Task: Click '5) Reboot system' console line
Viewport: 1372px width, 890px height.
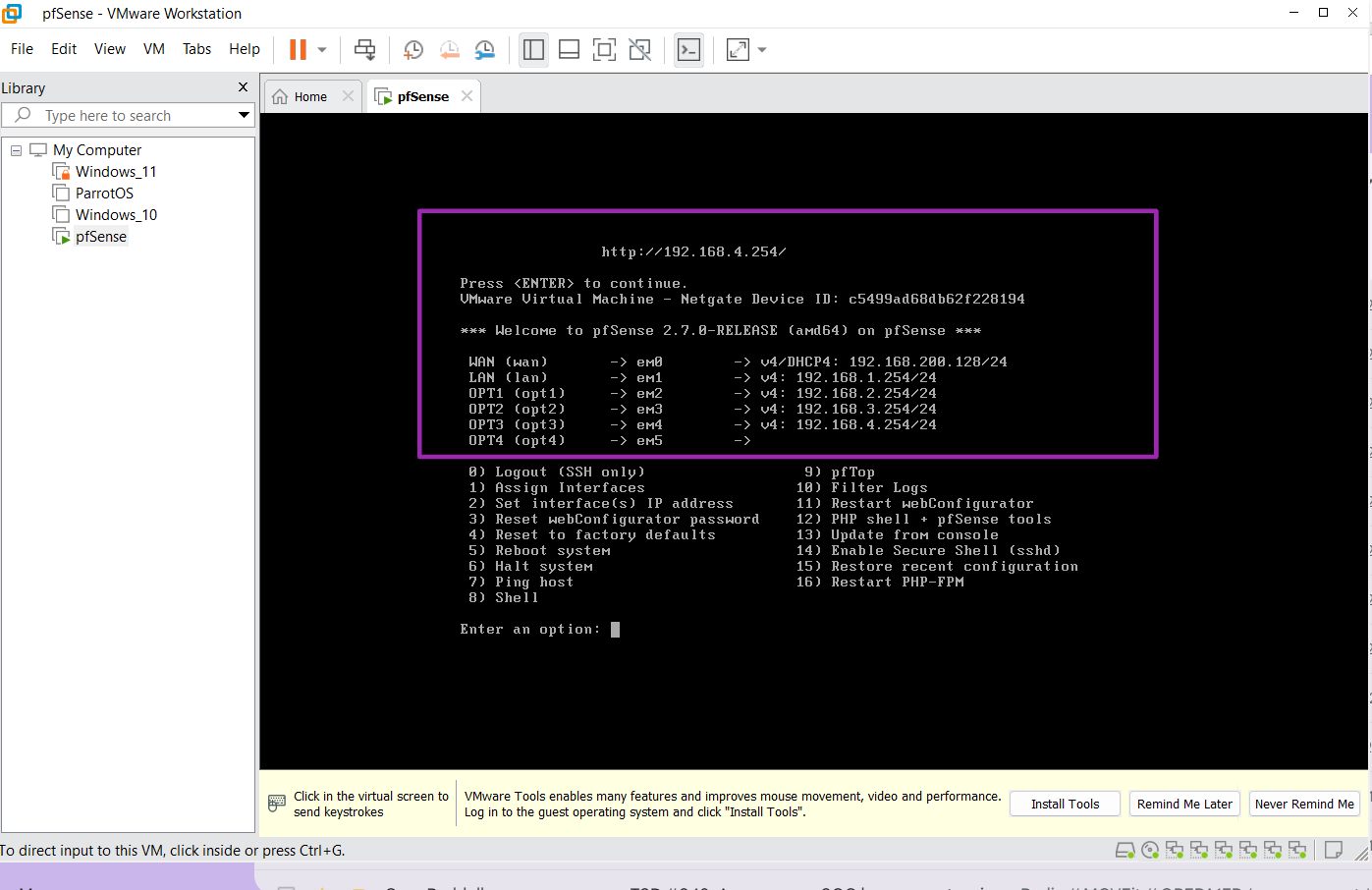Action: point(539,551)
